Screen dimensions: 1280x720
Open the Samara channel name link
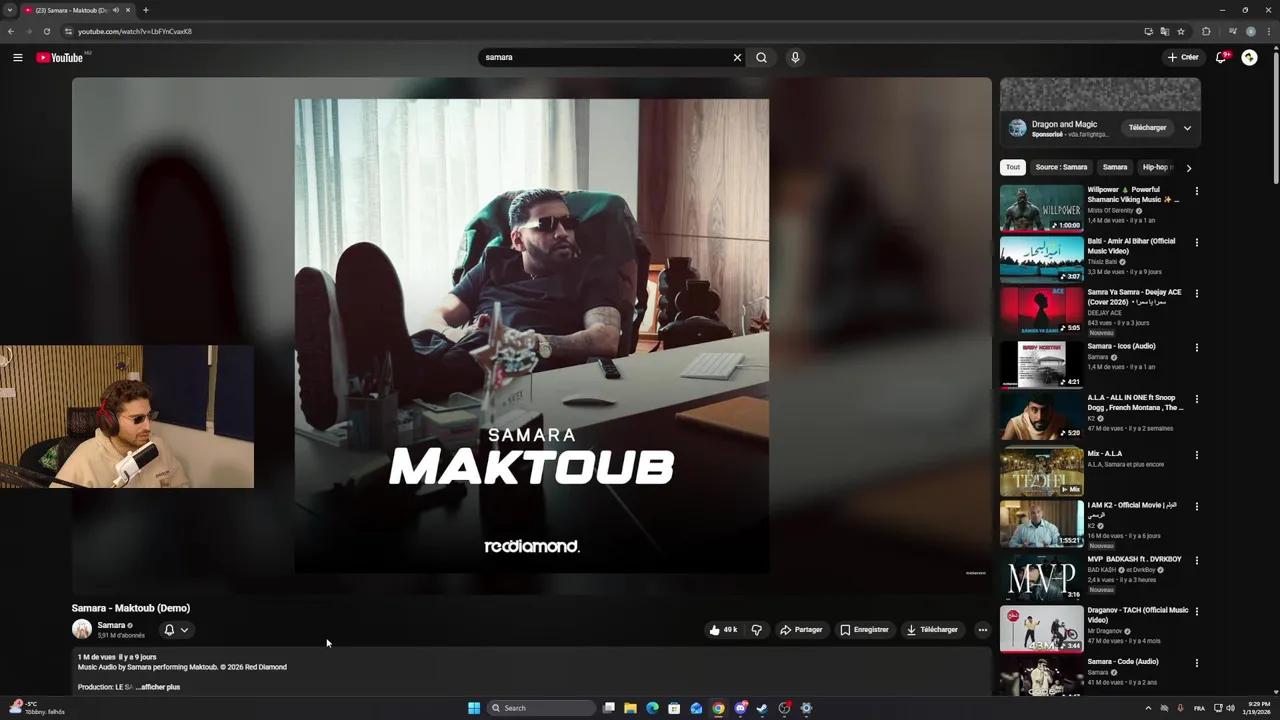pyautogui.click(x=111, y=625)
